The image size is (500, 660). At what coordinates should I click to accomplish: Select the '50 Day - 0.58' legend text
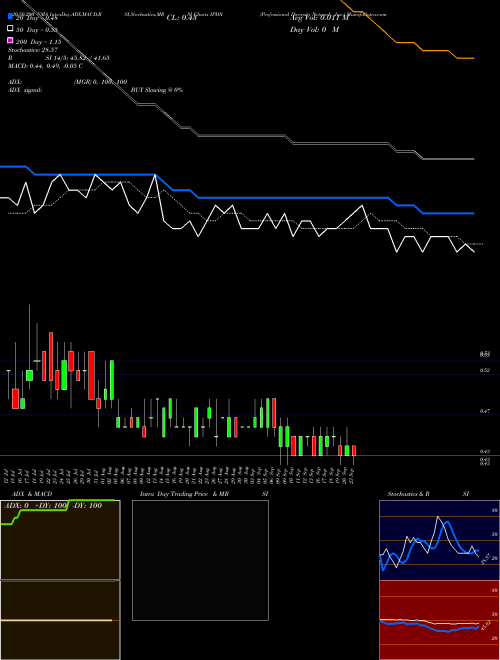tap(37, 30)
